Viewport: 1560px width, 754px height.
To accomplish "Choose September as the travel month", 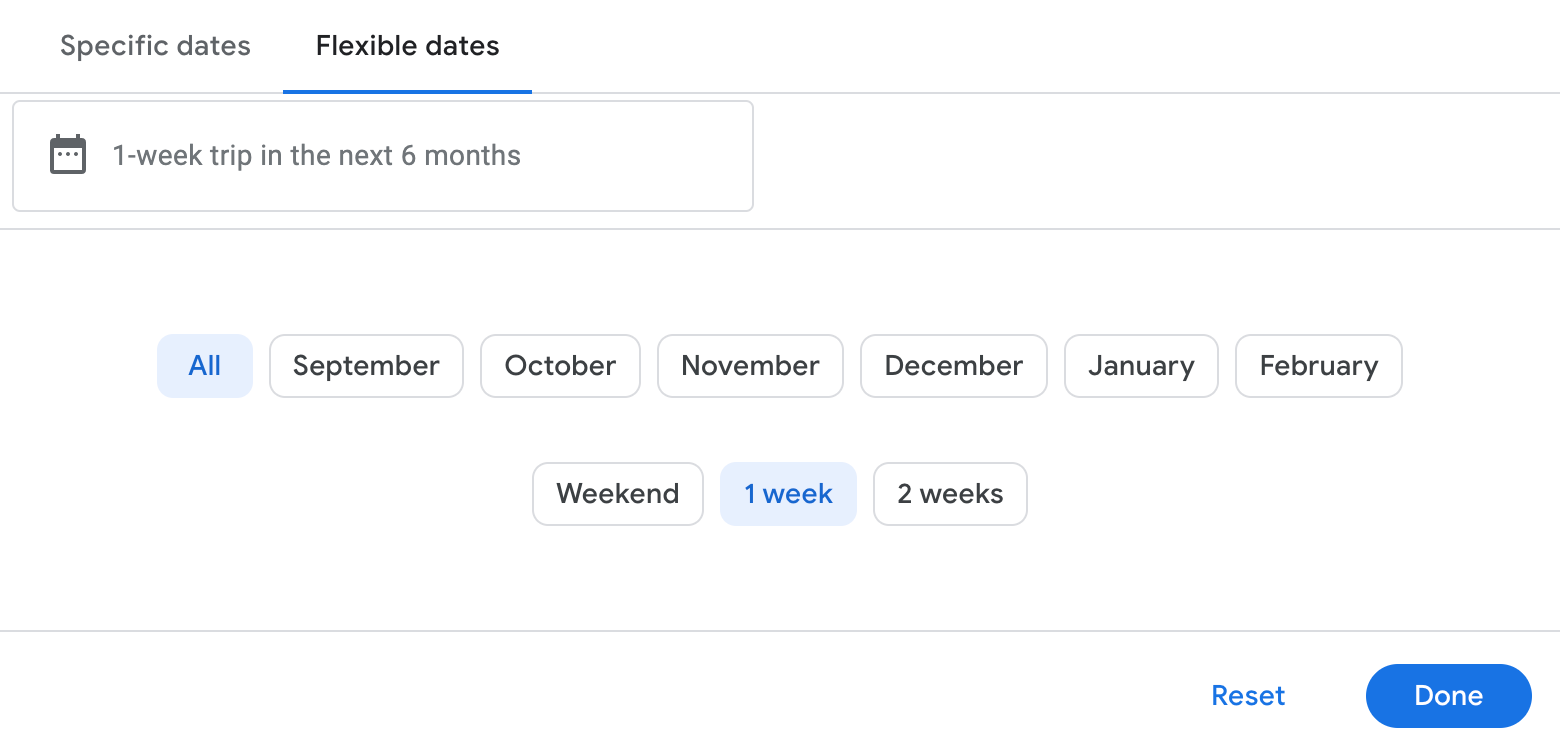I will pyautogui.click(x=366, y=366).
